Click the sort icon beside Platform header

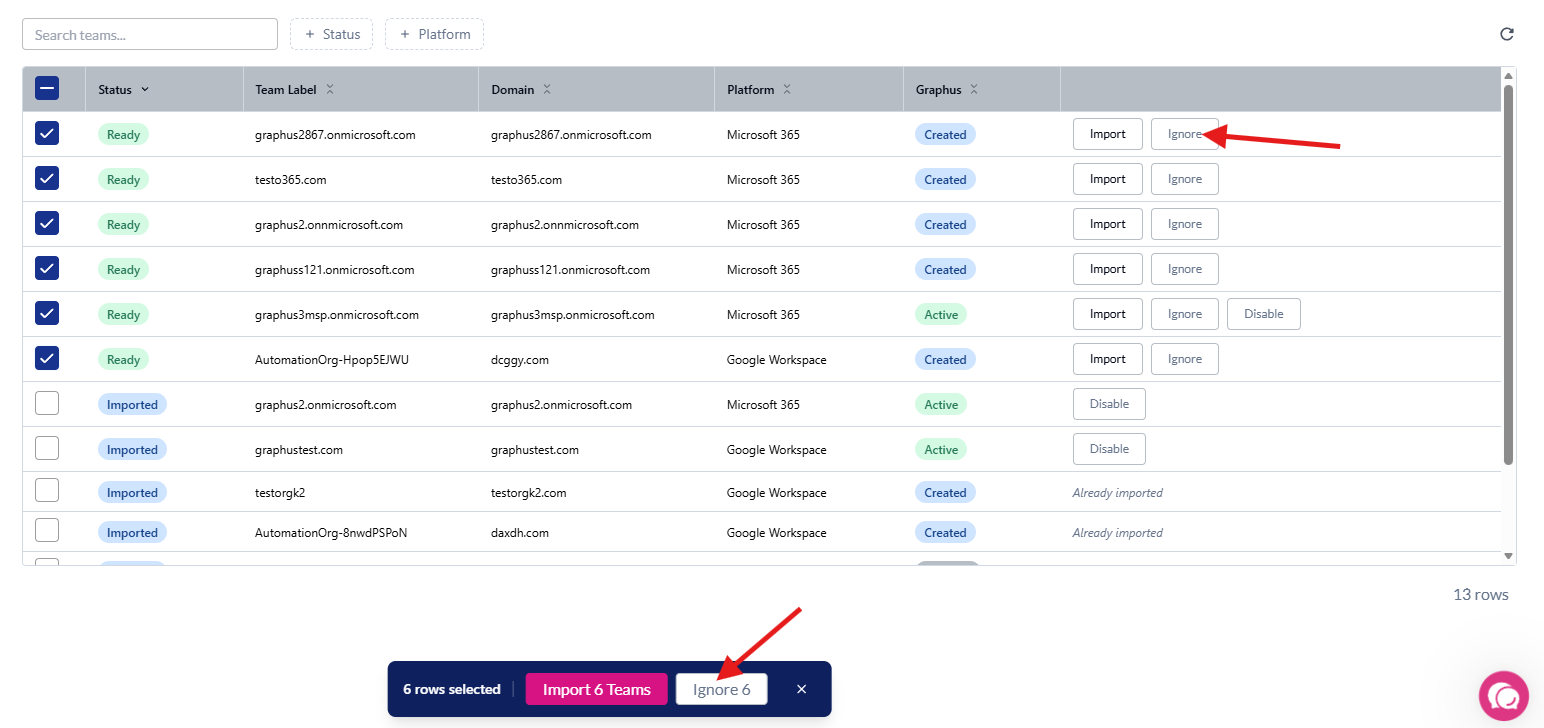coord(787,89)
